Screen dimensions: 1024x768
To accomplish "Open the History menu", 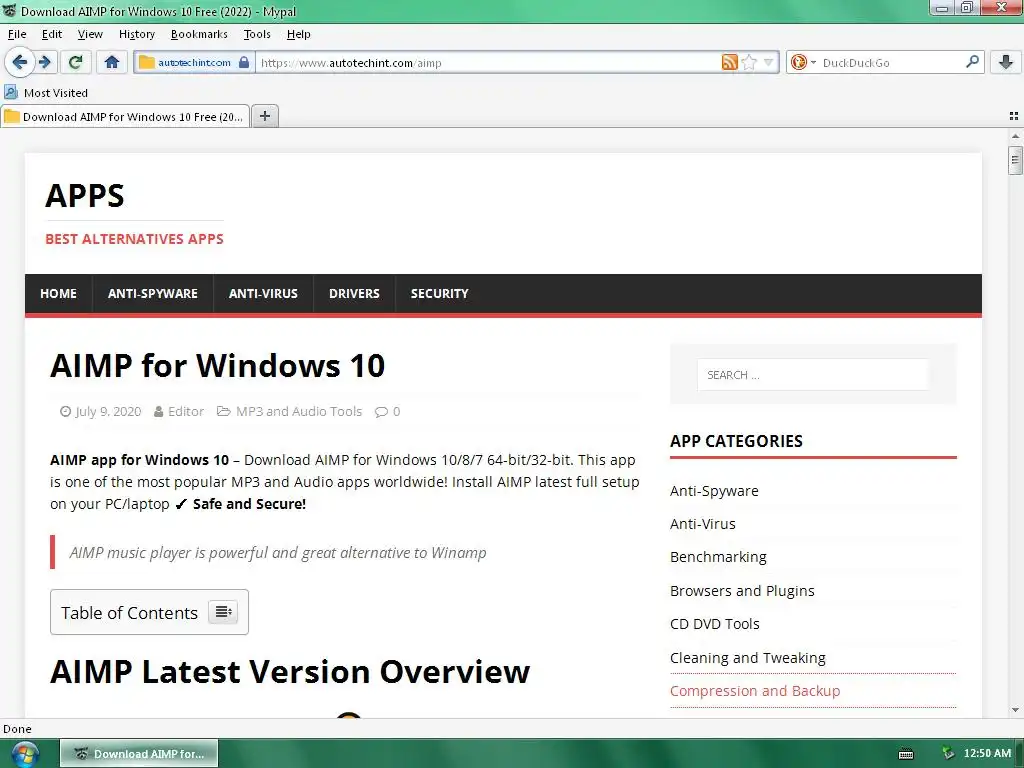I will (136, 34).
